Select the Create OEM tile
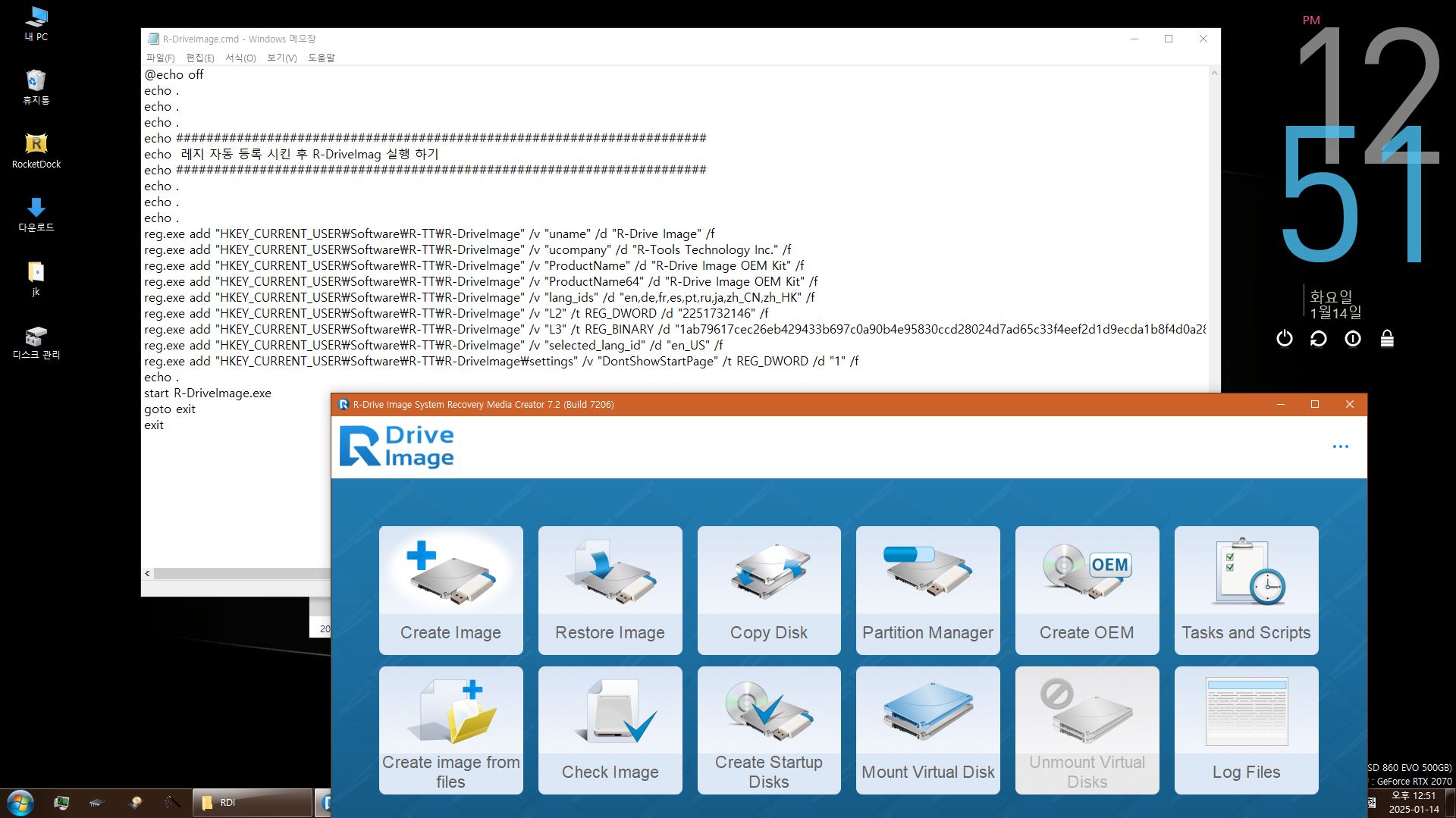Image resolution: width=1456 pixels, height=818 pixels. [x=1087, y=590]
